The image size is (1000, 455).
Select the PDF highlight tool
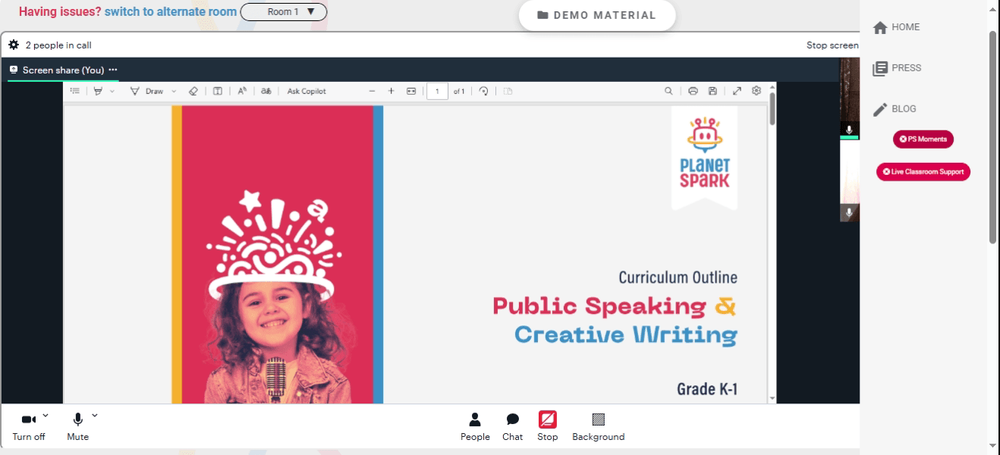98,91
